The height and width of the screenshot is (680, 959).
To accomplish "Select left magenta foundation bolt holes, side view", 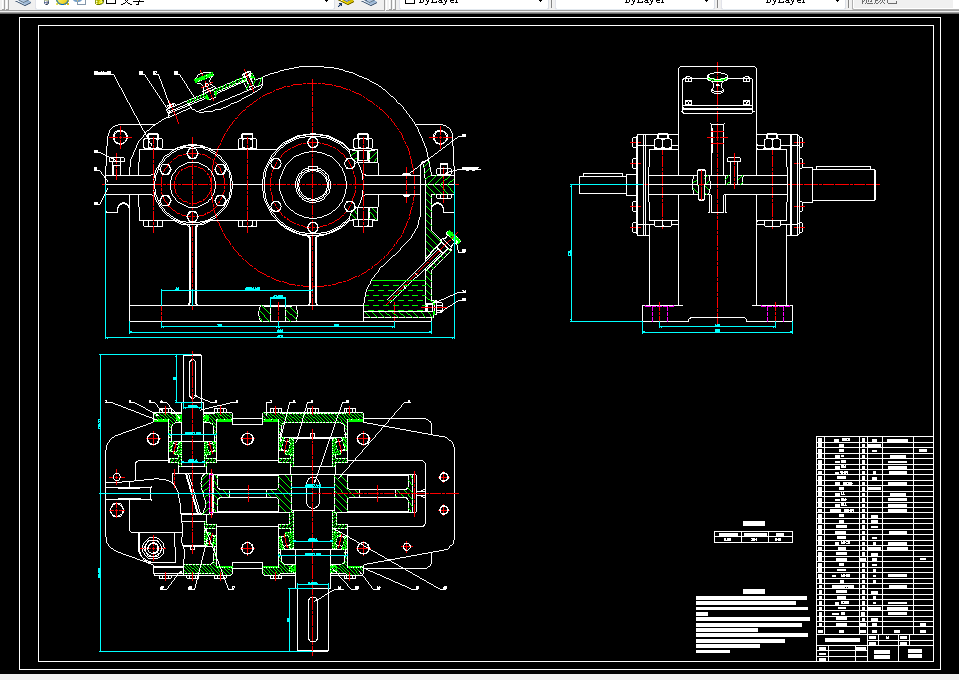I will (x=659, y=313).
